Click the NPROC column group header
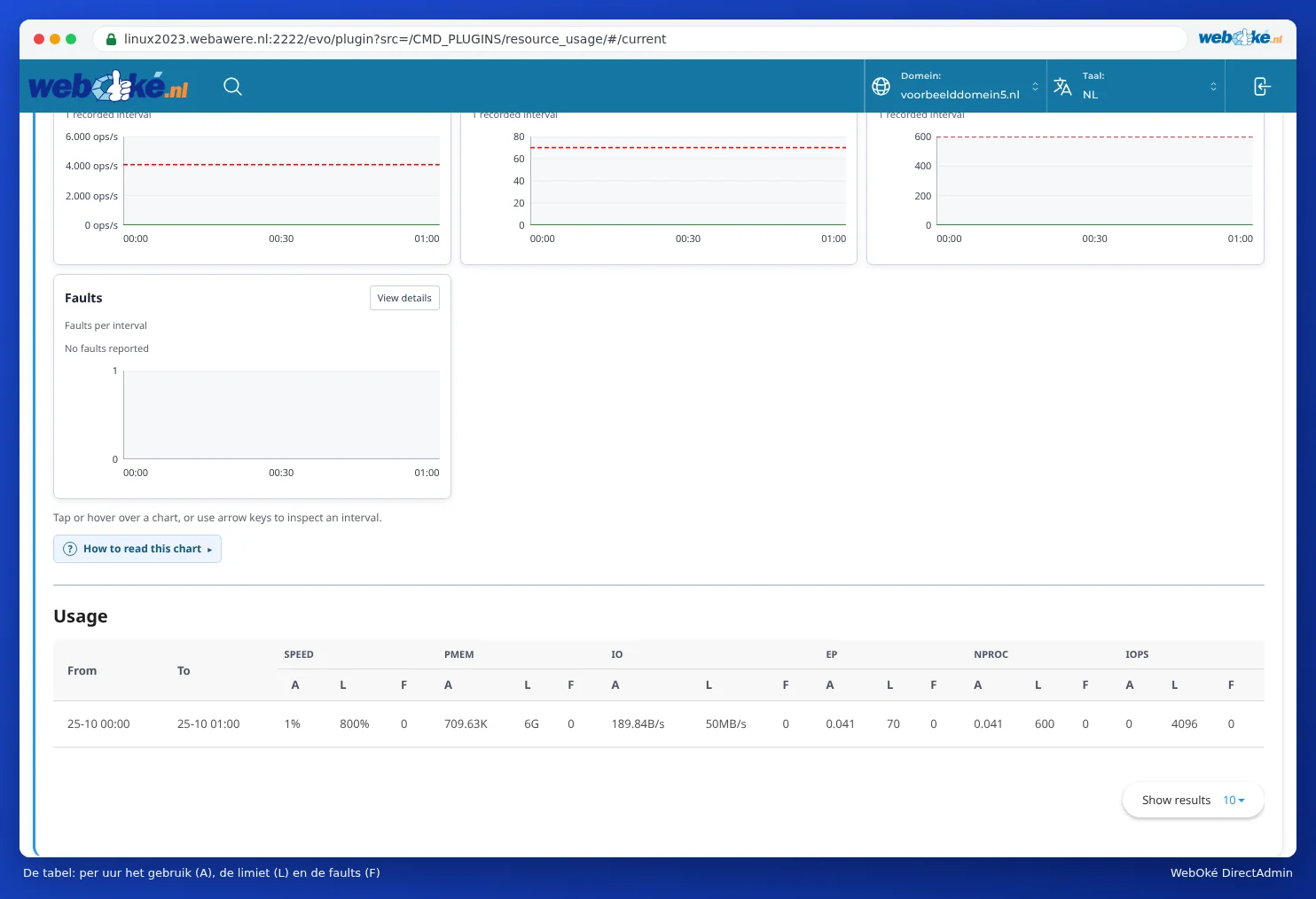The height and width of the screenshot is (899, 1316). [991, 654]
